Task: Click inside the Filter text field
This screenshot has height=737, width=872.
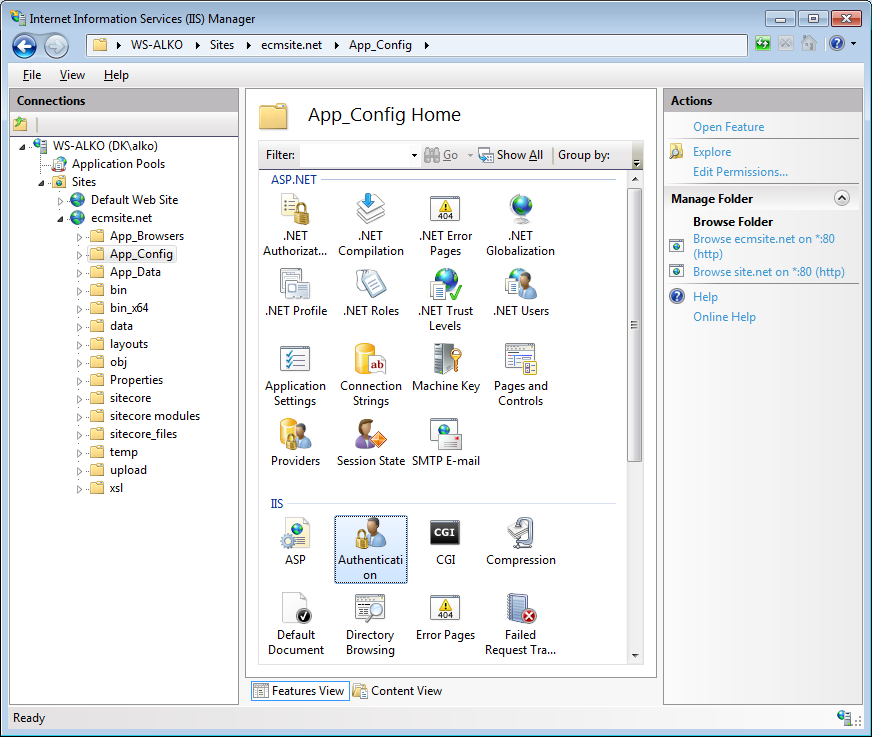Action: tap(354, 155)
